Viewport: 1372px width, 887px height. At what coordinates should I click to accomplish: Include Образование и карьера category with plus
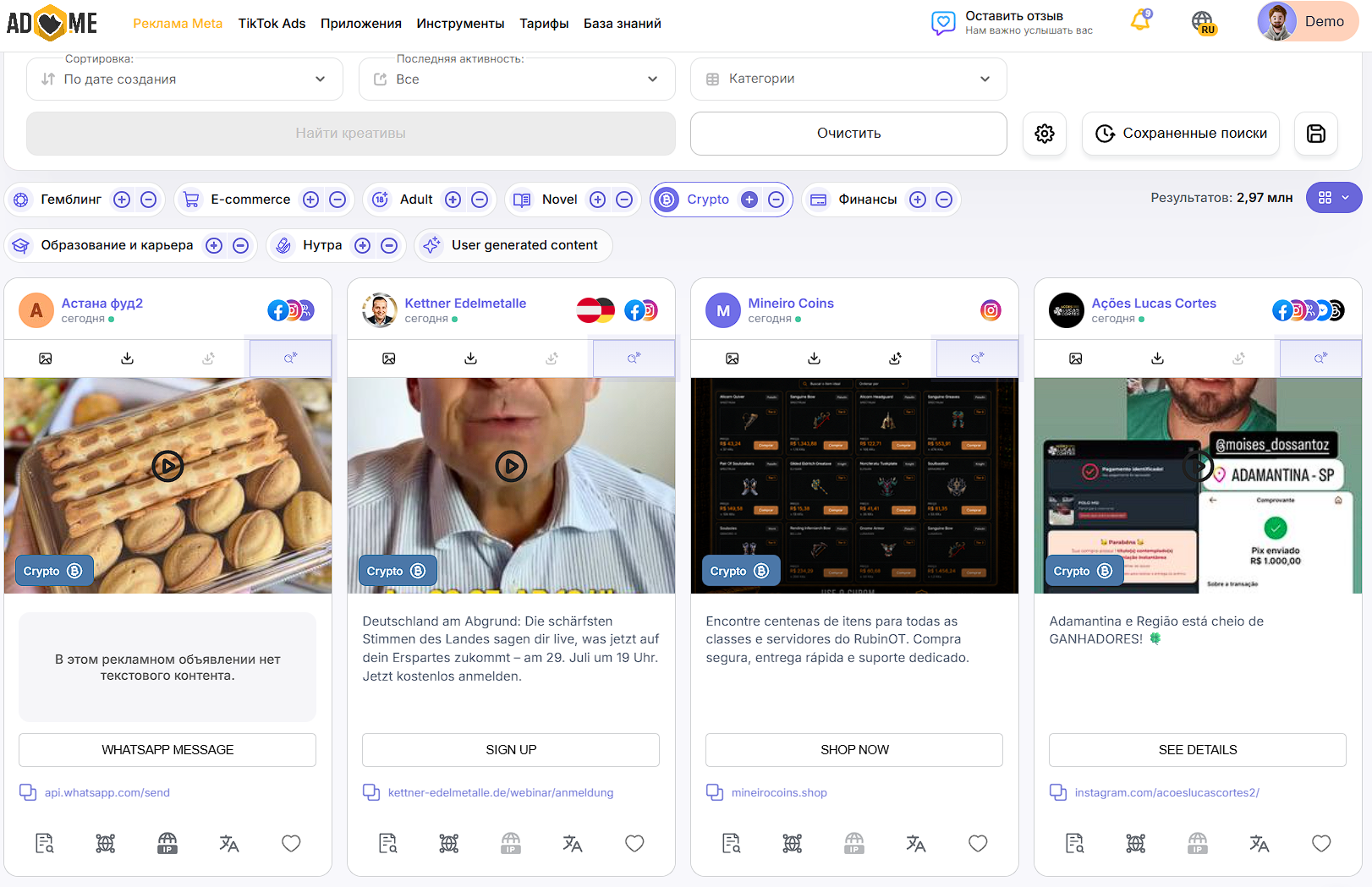[x=214, y=245]
